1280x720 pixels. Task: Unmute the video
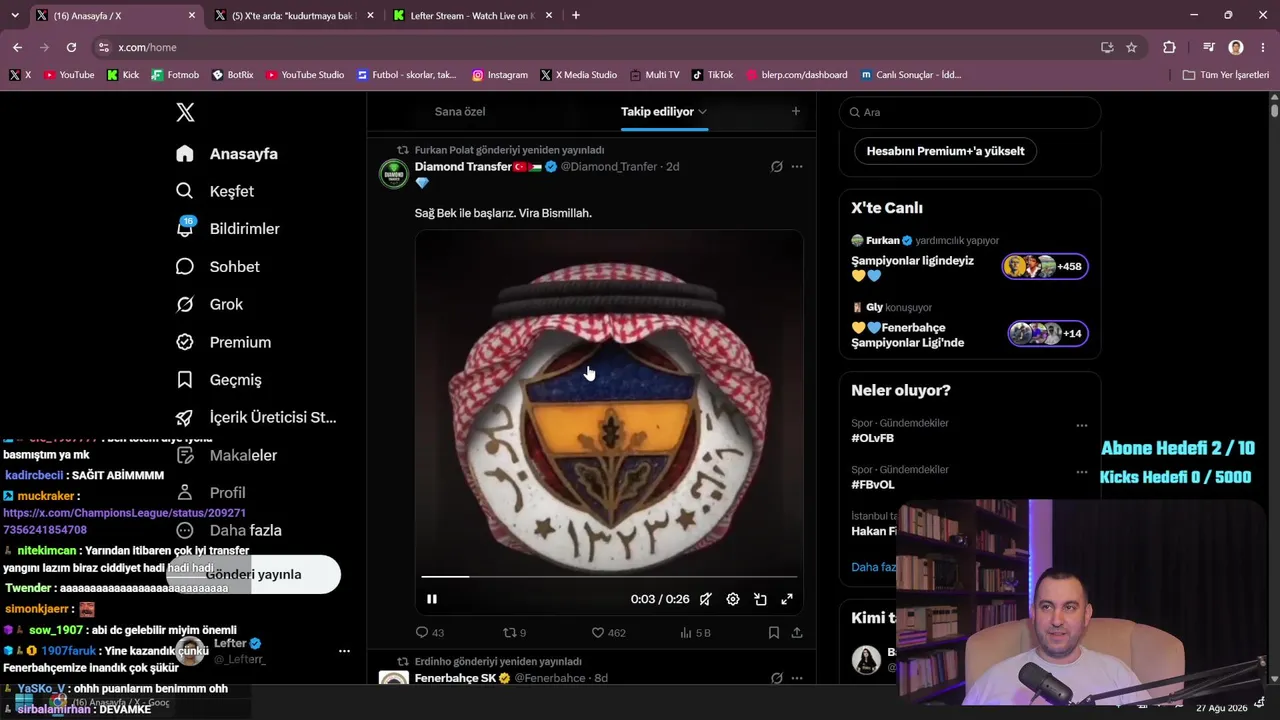click(706, 599)
